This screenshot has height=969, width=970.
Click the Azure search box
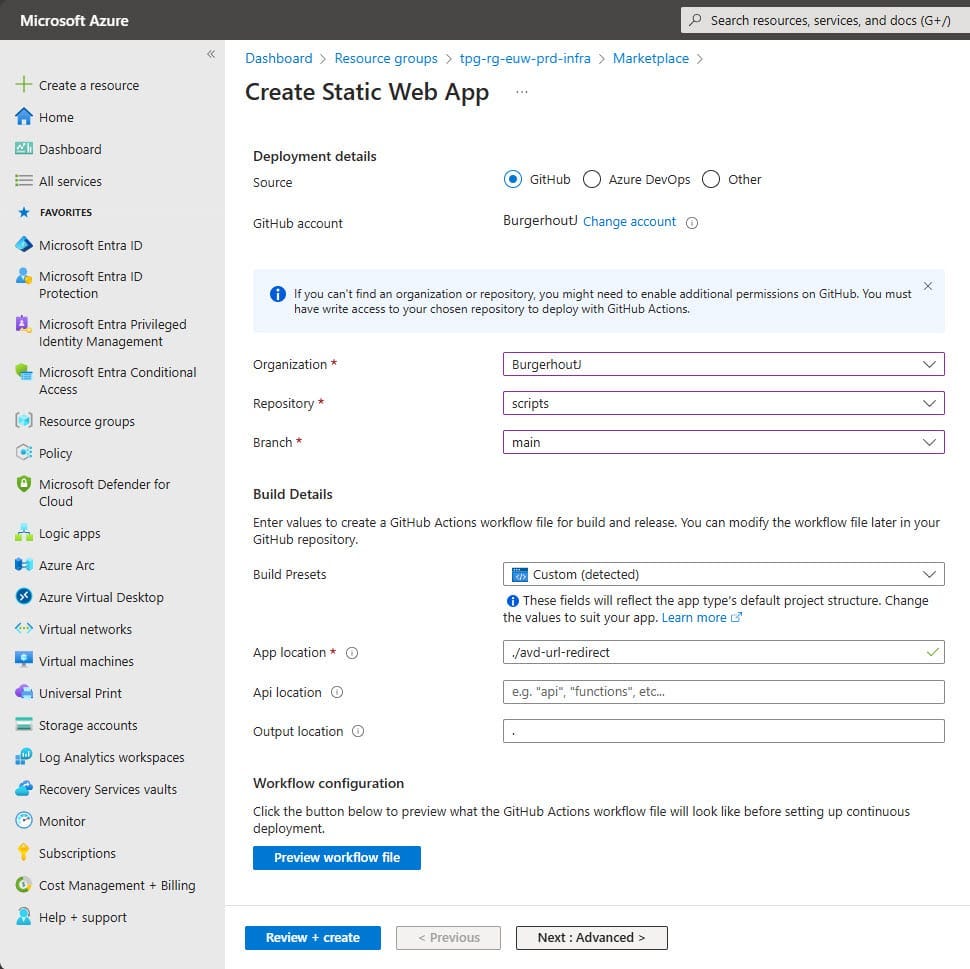pos(825,20)
